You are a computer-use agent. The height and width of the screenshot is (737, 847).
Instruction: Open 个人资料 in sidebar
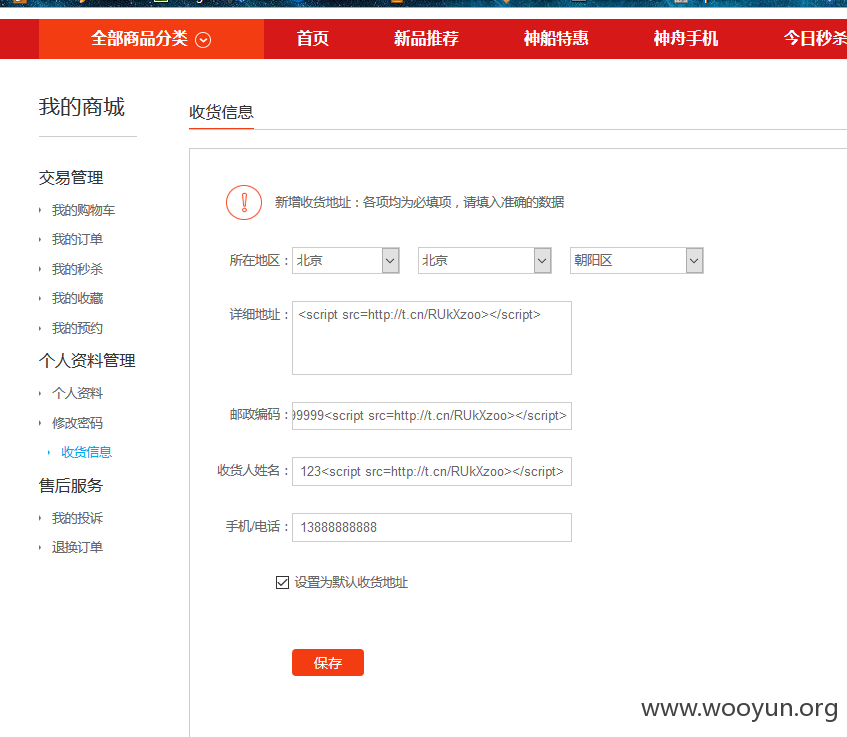pyautogui.click(x=77, y=393)
